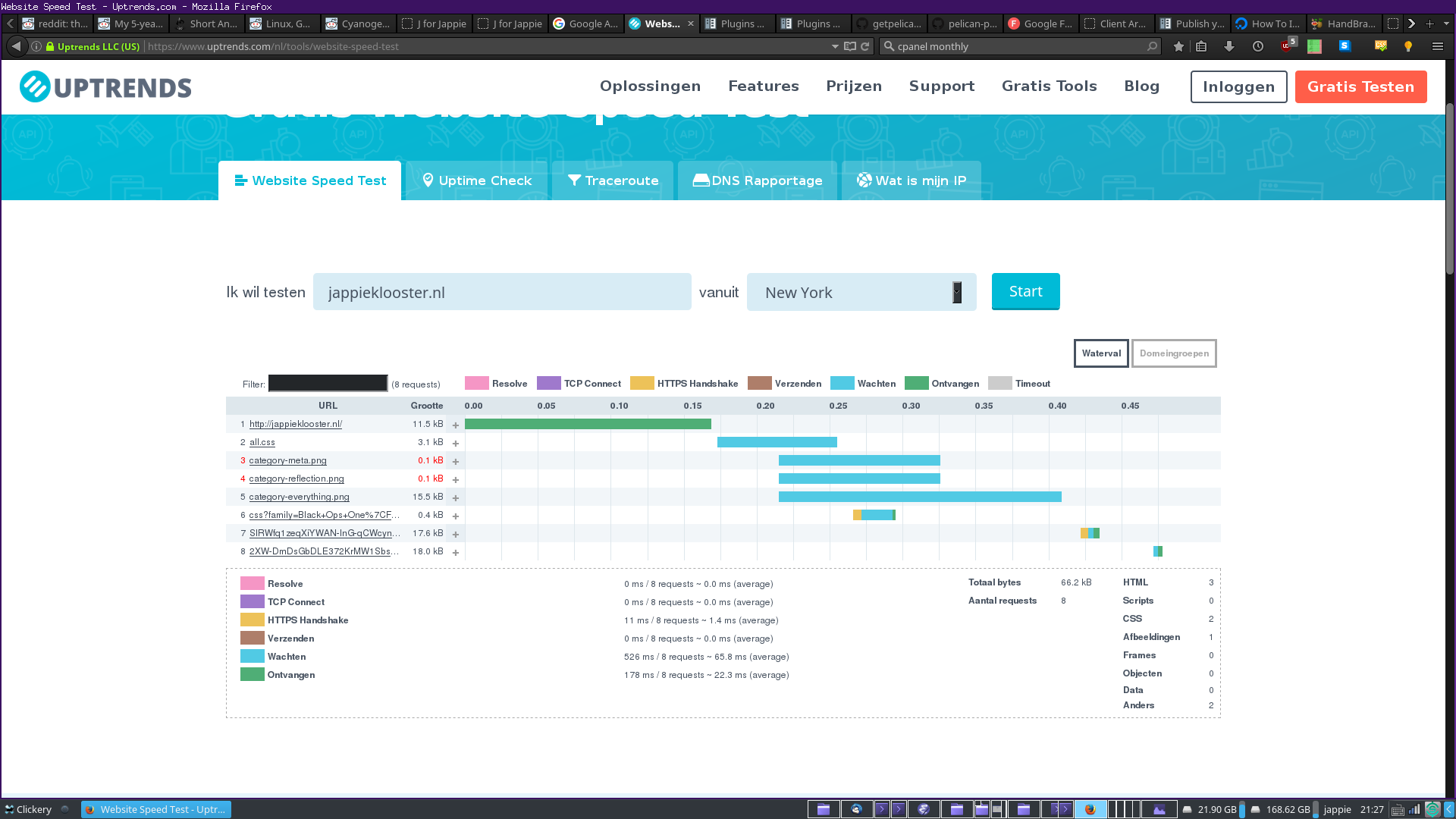
Task: Expand details for category-reflection.png row
Action: 456,480
